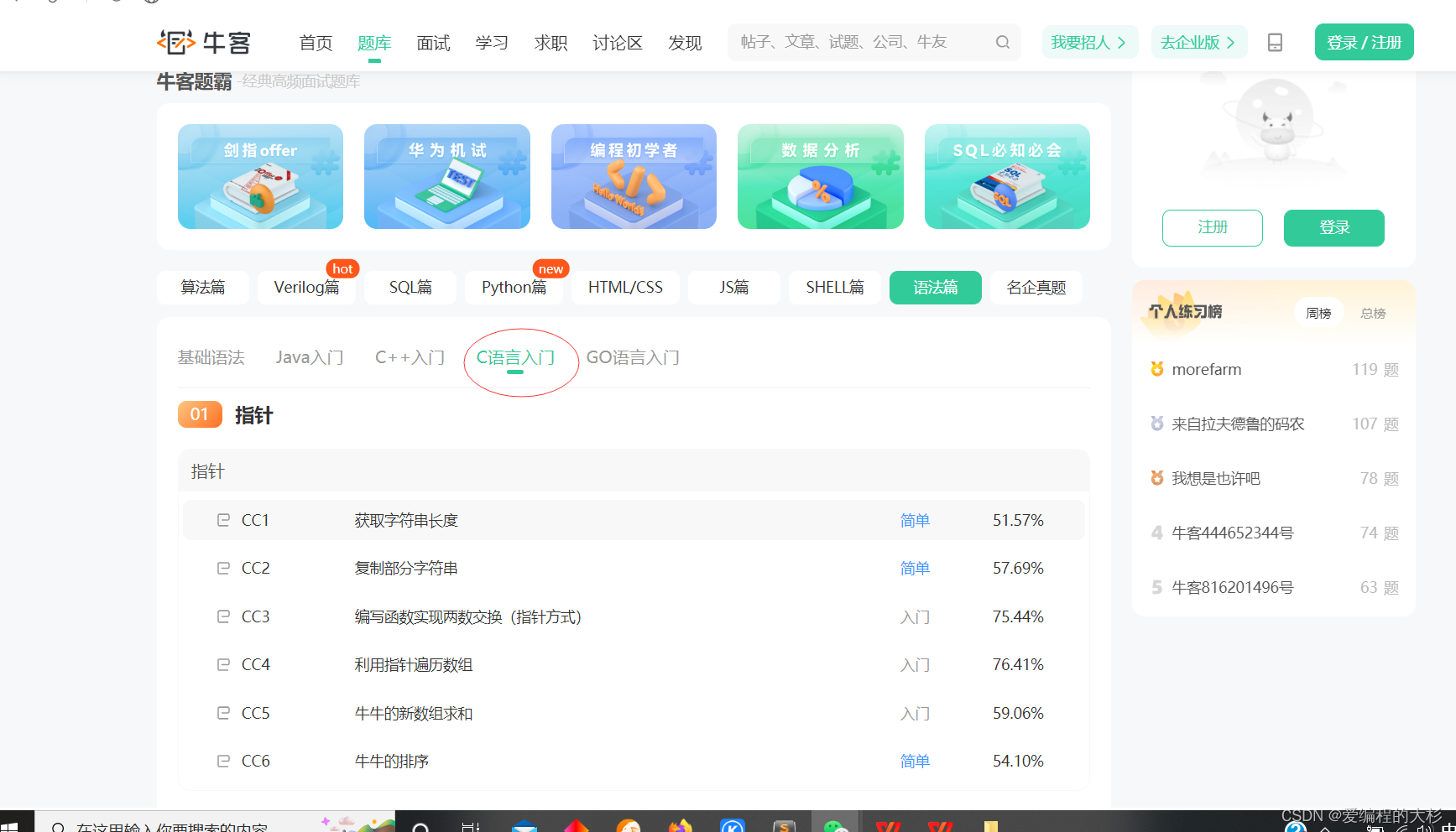This screenshot has width=1456, height=832.
Task: Open user morefarm in leaderboard
Action: (1207, 369)
